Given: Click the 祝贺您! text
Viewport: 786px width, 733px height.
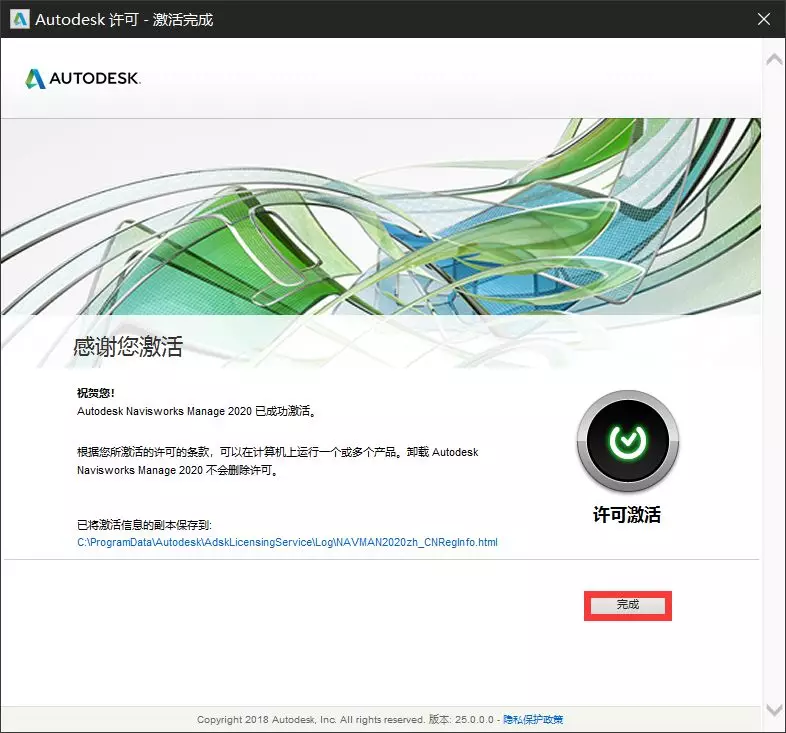Looking at the screenshot, I should pos(96,393).
